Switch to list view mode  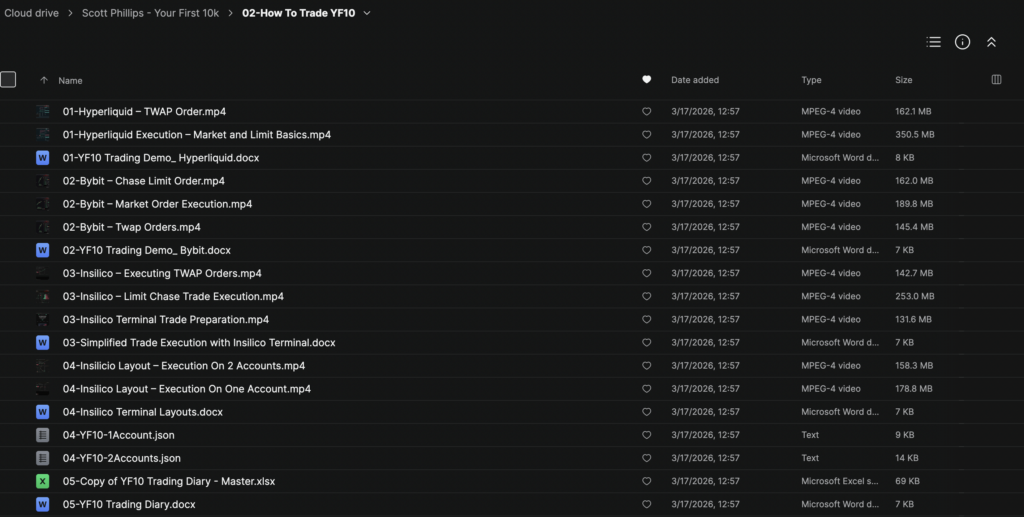(933, 42)
